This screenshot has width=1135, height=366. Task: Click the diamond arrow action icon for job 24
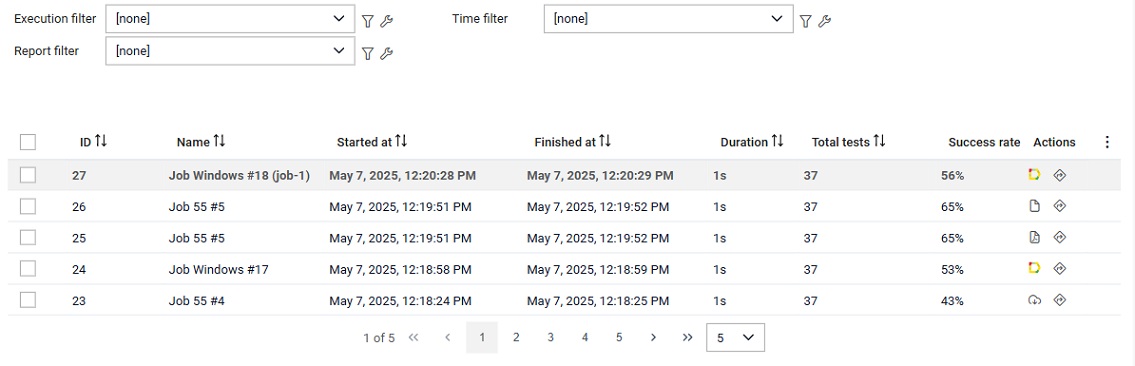click(x=1060, y=268)
